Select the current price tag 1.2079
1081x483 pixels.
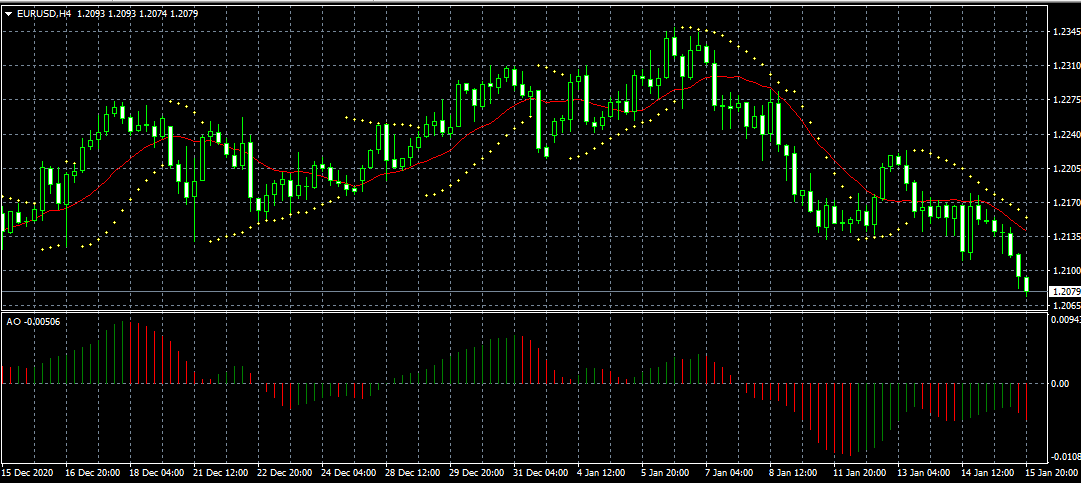click(x=1065, y=291)
